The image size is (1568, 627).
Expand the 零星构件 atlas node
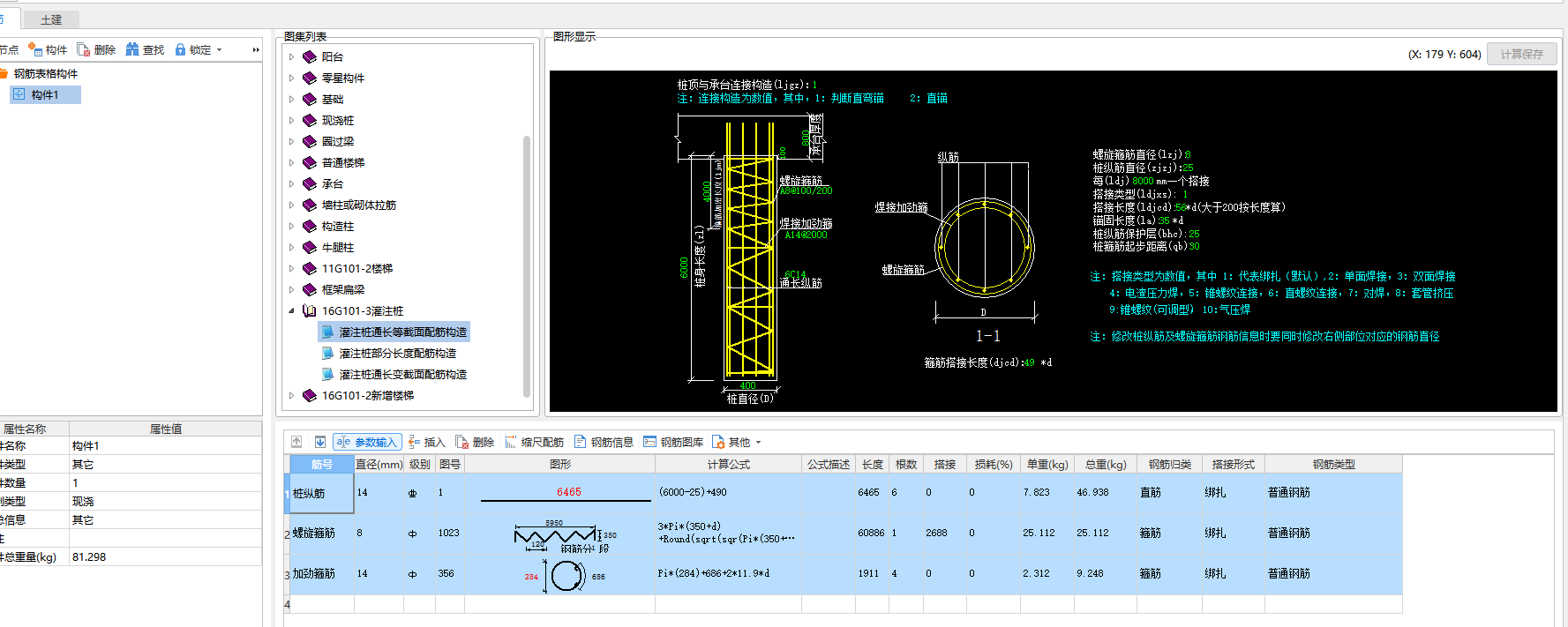[x=291, y=78]
